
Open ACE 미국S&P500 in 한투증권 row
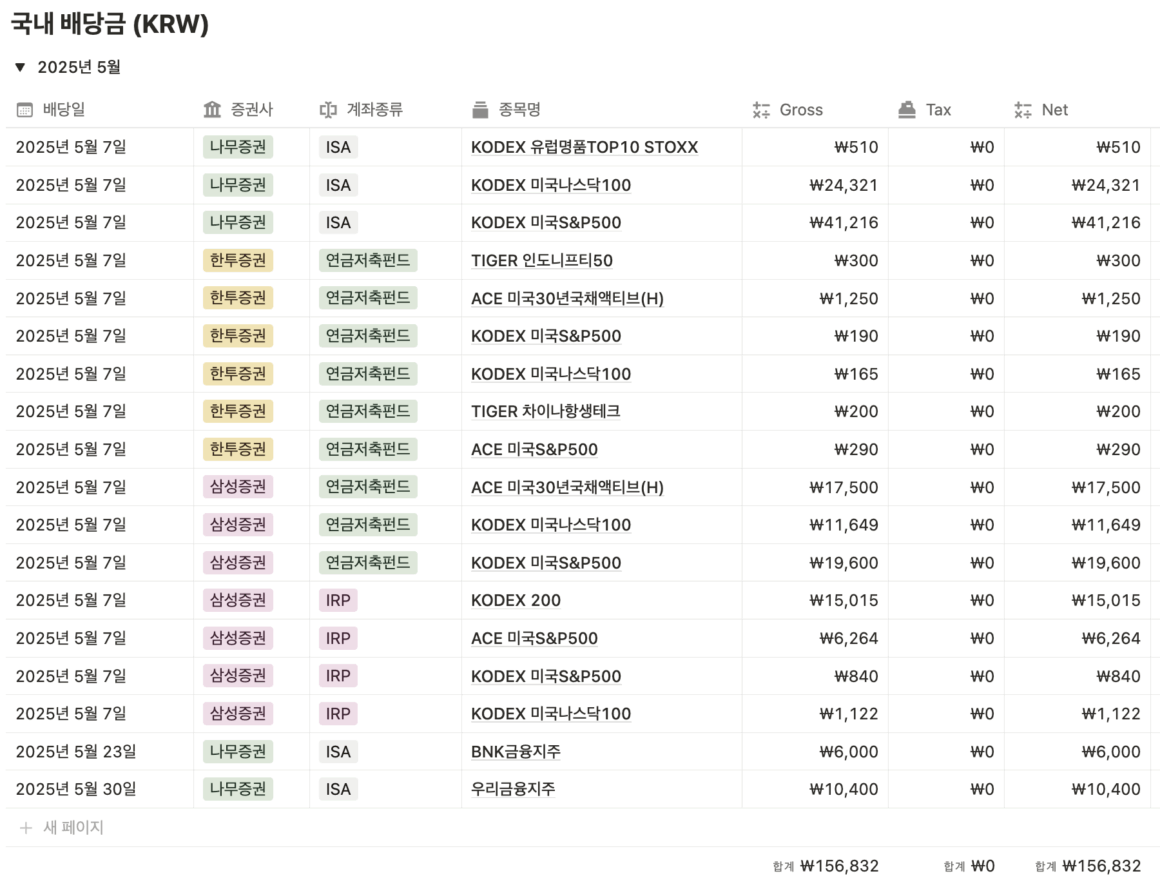click(x=534, y=450)
